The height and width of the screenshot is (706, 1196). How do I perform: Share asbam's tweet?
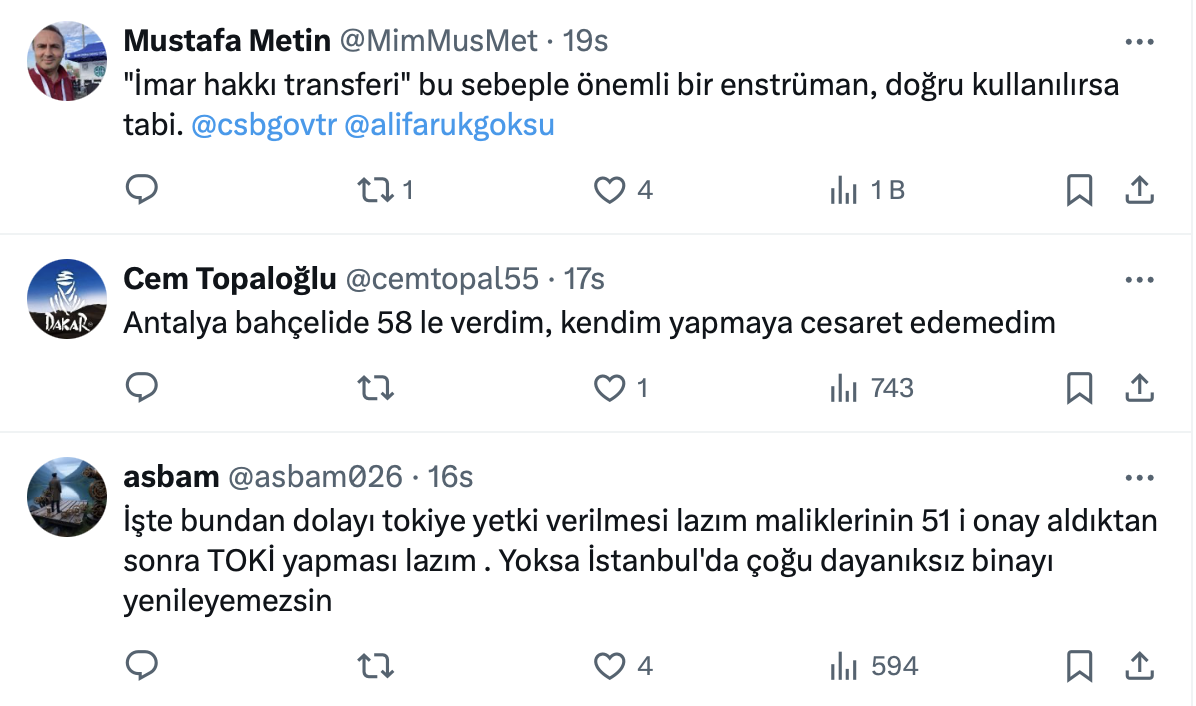1140,665
